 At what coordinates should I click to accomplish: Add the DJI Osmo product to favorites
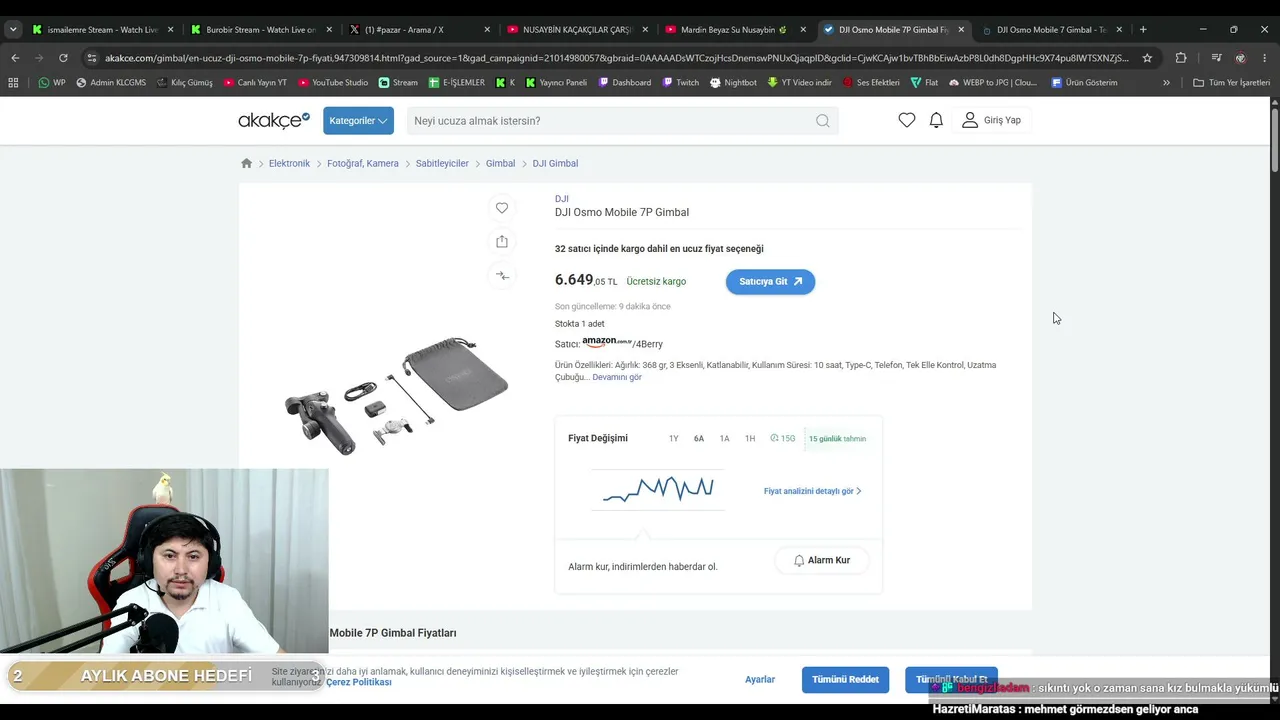coord(502,208)
